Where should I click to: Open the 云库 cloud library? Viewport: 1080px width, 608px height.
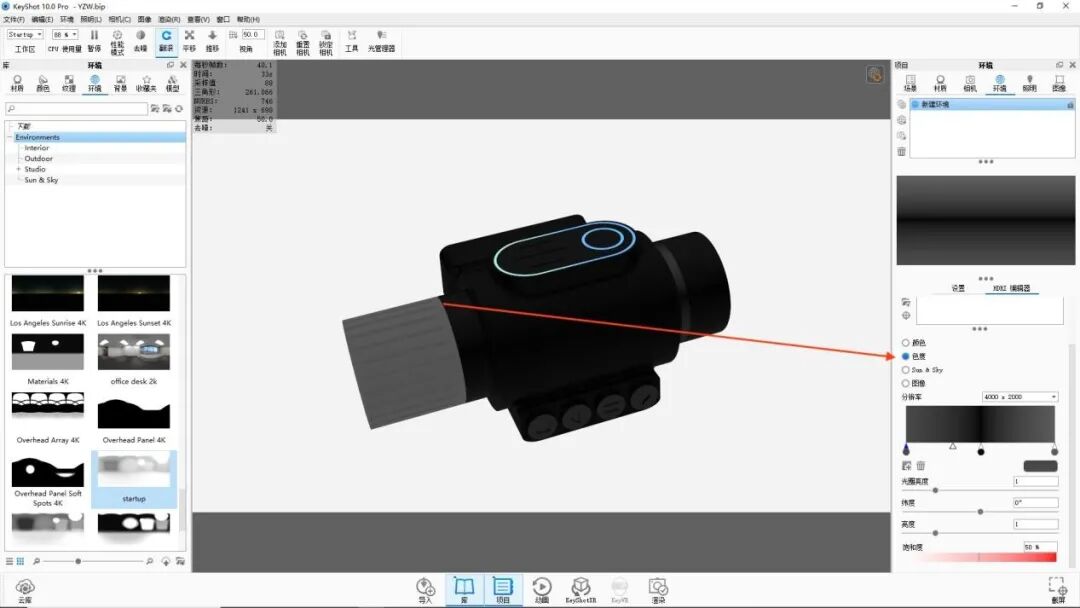25,588
